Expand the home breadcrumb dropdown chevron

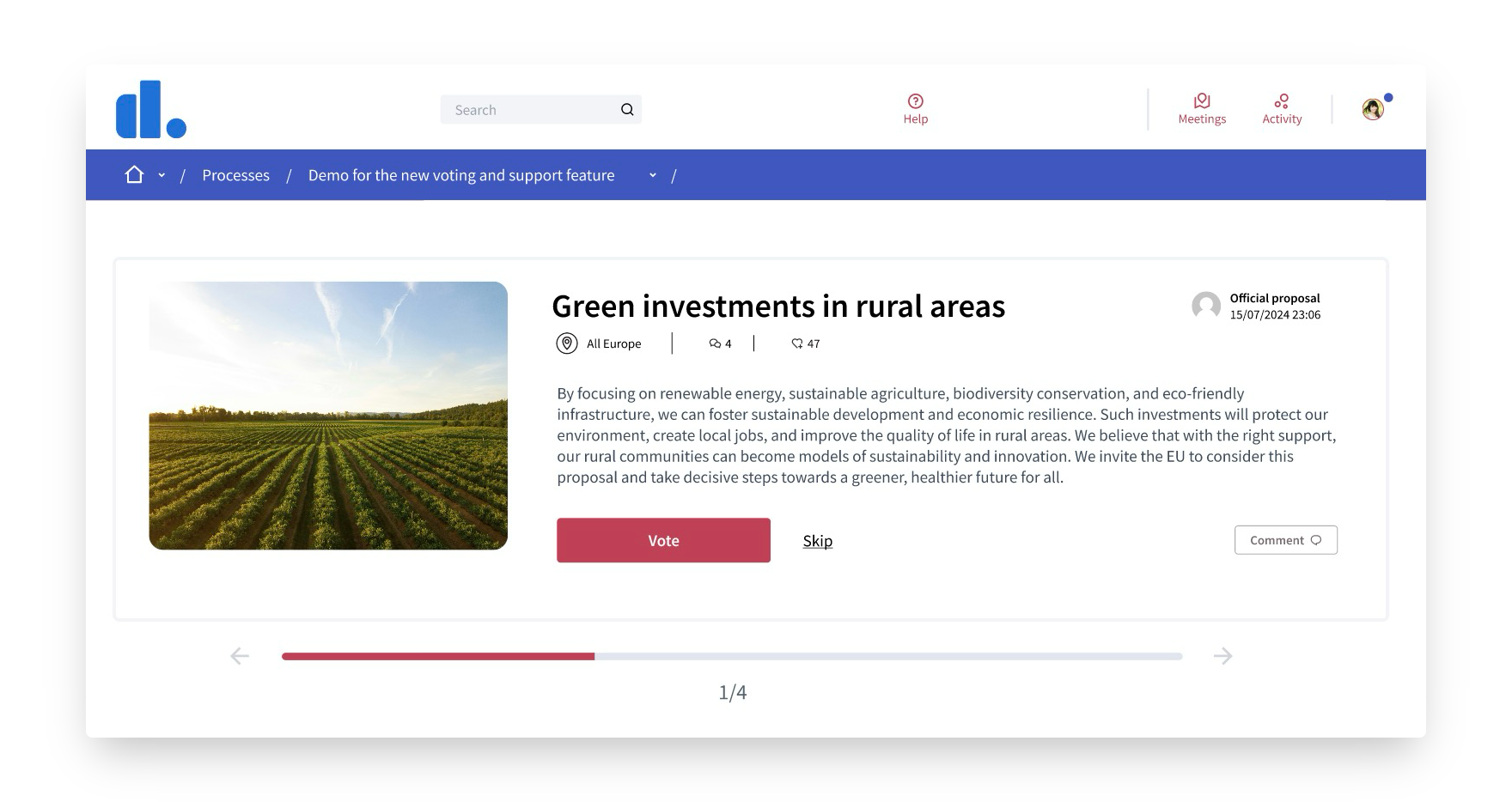click(162, 175)
